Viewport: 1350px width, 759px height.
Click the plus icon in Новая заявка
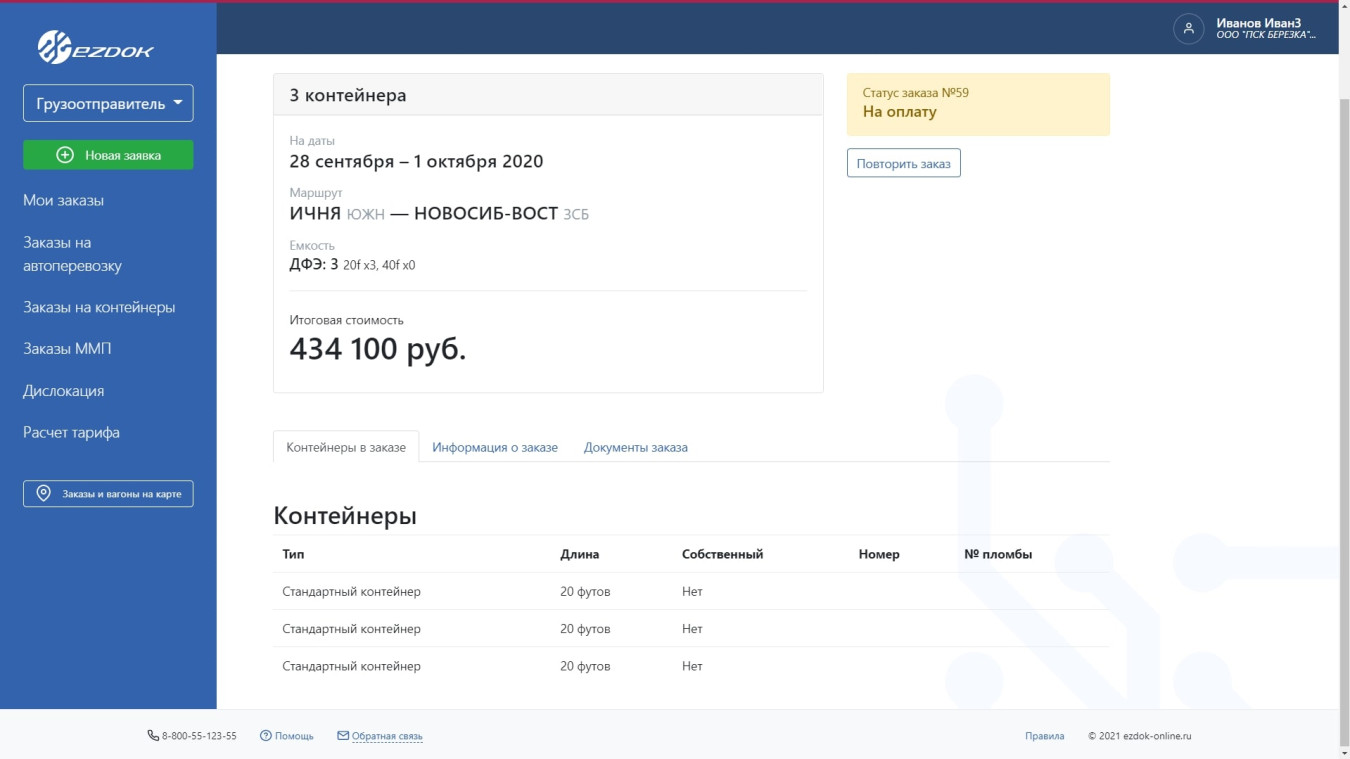point(65,155)
